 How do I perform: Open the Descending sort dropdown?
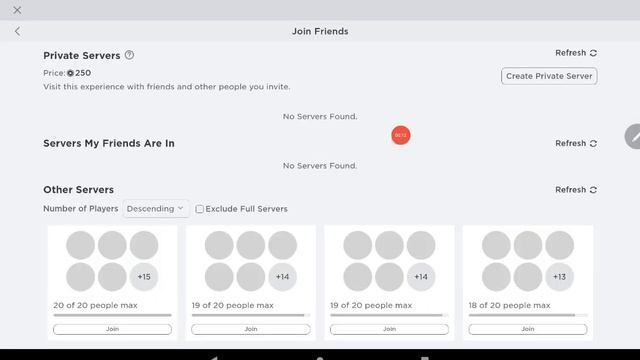[156, 209]
